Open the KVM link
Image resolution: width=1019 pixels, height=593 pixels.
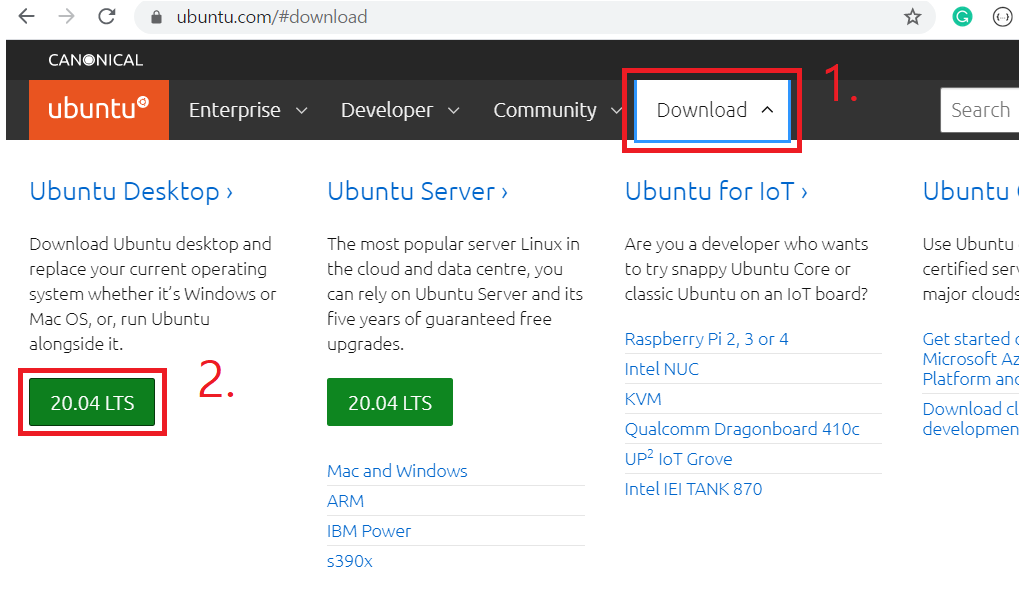tap(643, 399)
